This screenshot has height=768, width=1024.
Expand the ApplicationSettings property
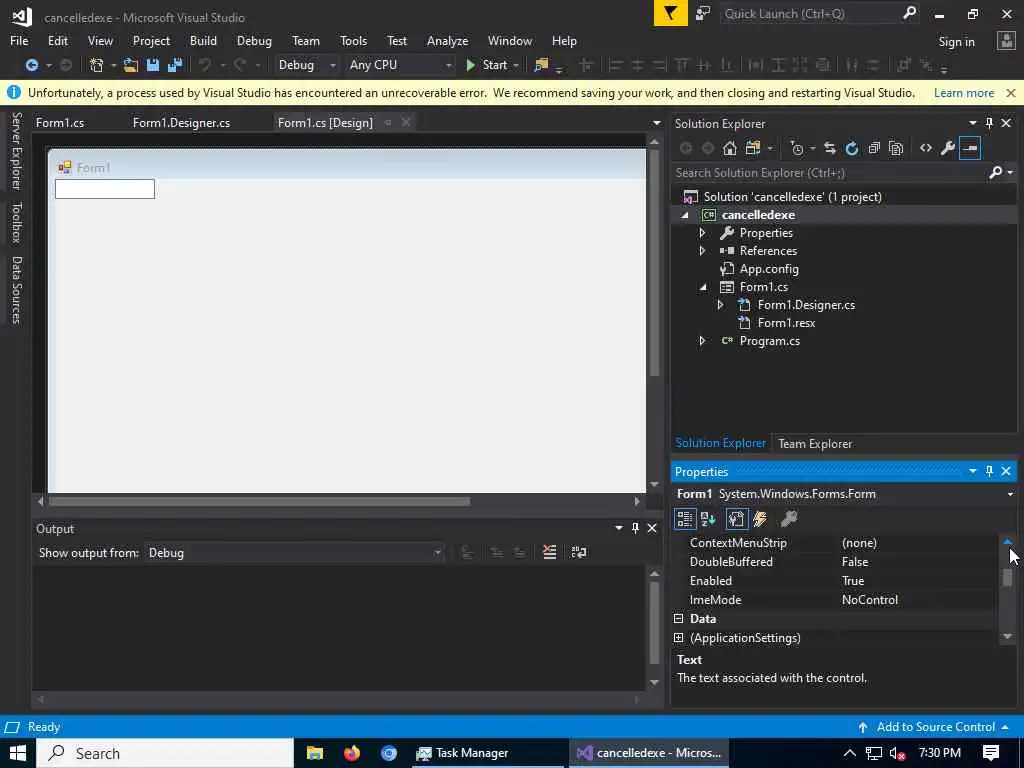(679, 637)
